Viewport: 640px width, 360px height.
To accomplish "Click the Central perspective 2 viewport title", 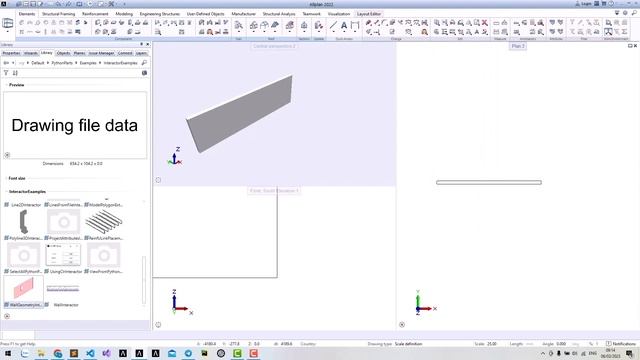I will [274, 46].
